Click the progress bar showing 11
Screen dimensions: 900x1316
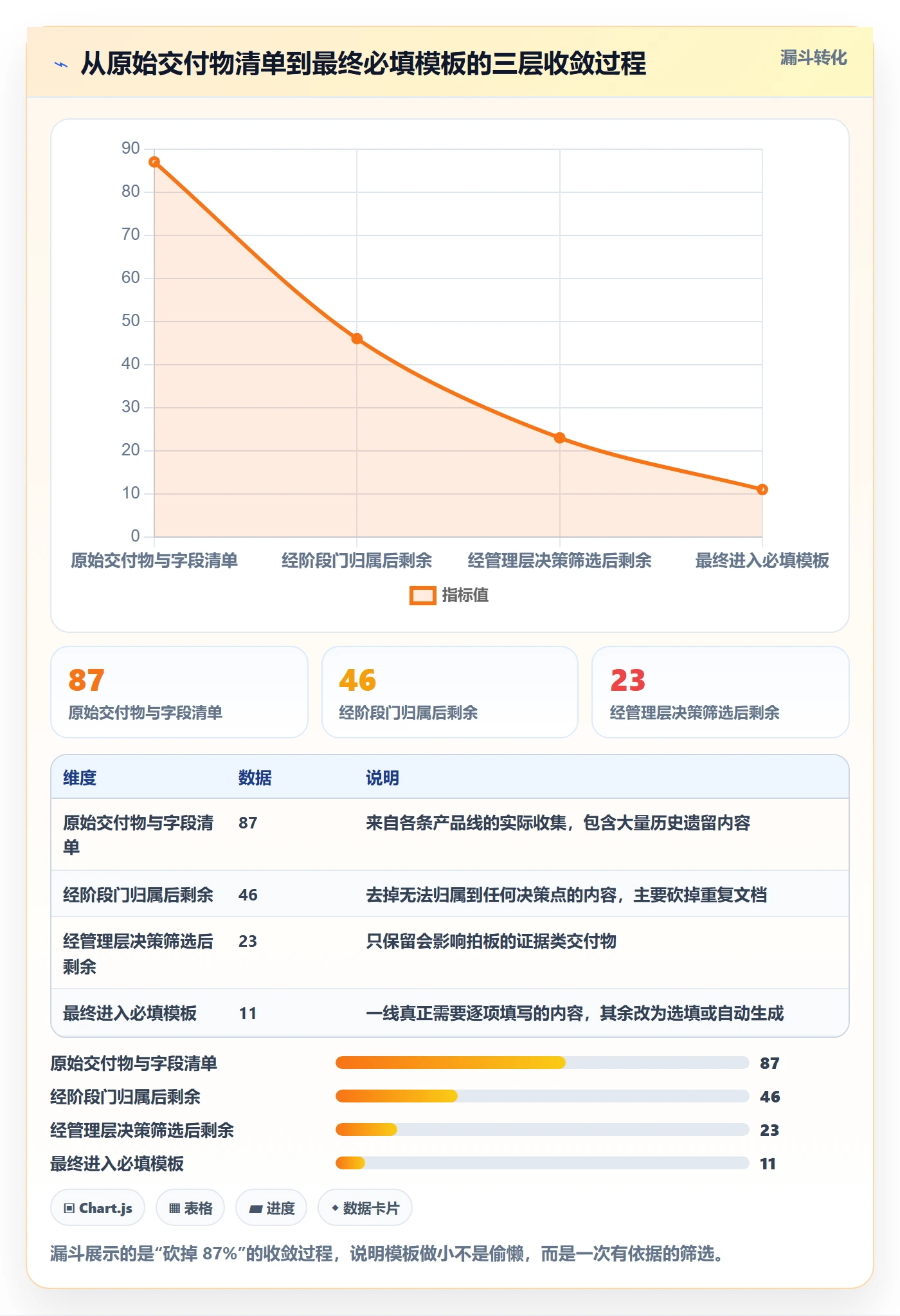click(x=543, y=1163)
